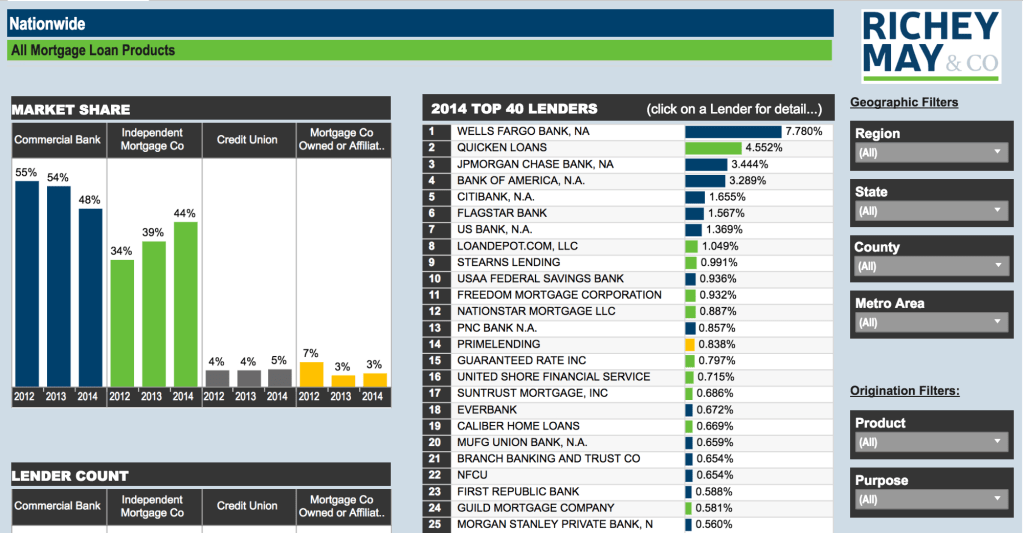The width and height of the screenshot is (1023, 533).
Task: Select 2014 Credit Union gray bar
Action: 280,378
